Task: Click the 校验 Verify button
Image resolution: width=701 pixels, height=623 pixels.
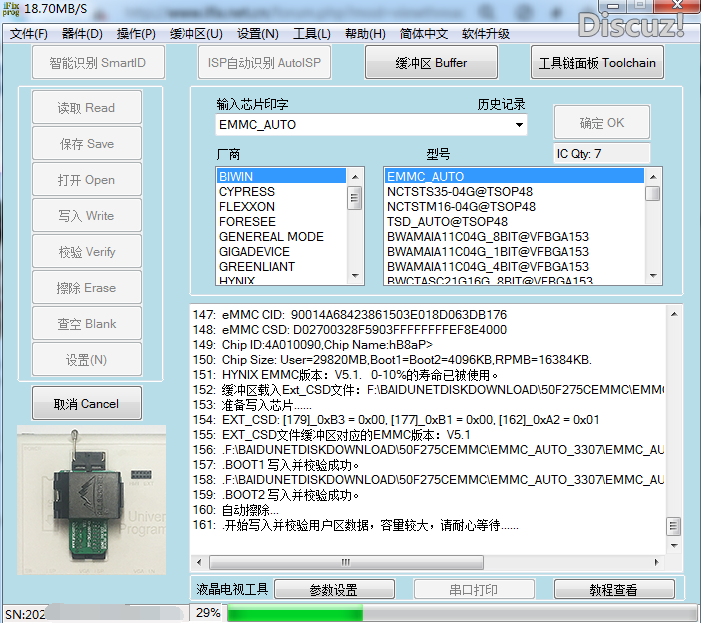Action: 87,252
